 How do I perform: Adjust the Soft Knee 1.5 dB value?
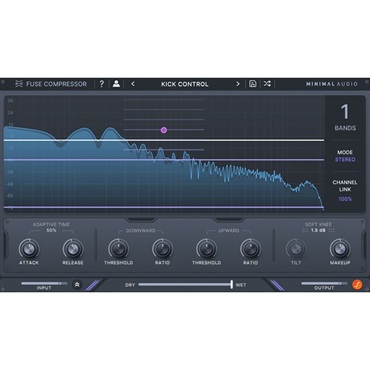point(318,230)
